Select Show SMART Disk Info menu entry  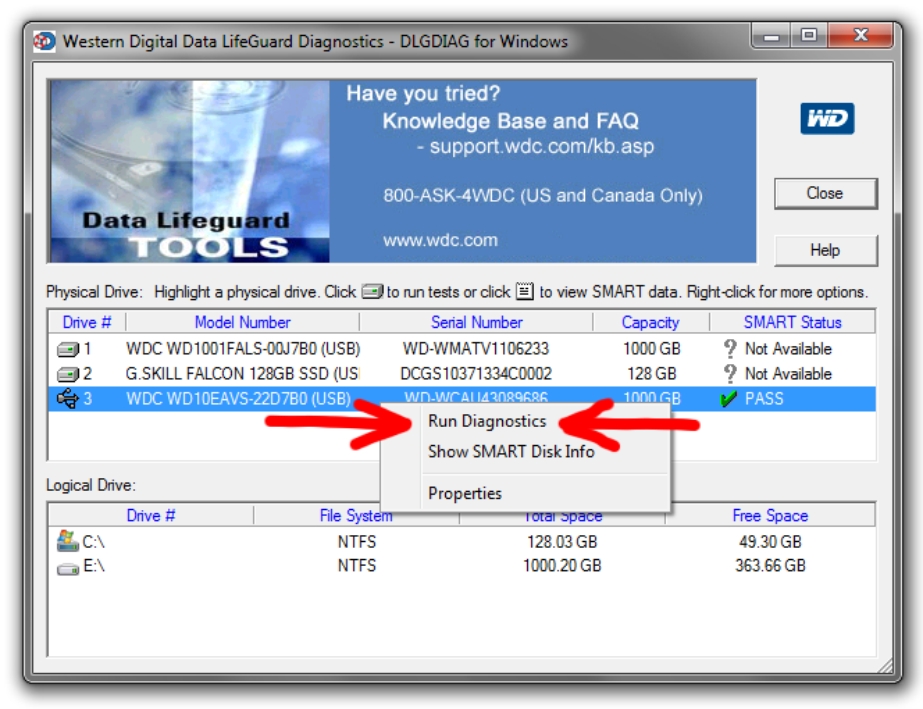pyautogui.click(x=511, y=452)
